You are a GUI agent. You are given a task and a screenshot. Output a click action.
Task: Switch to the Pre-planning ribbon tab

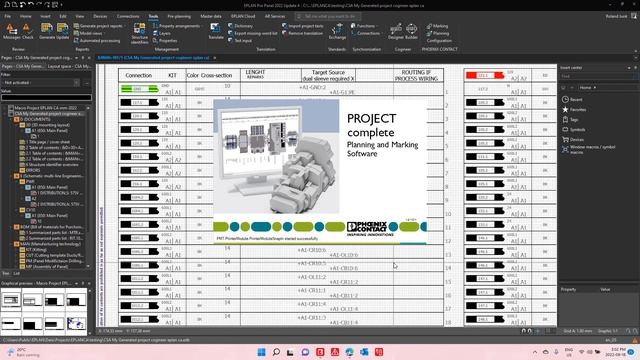(x=179, y=16)
